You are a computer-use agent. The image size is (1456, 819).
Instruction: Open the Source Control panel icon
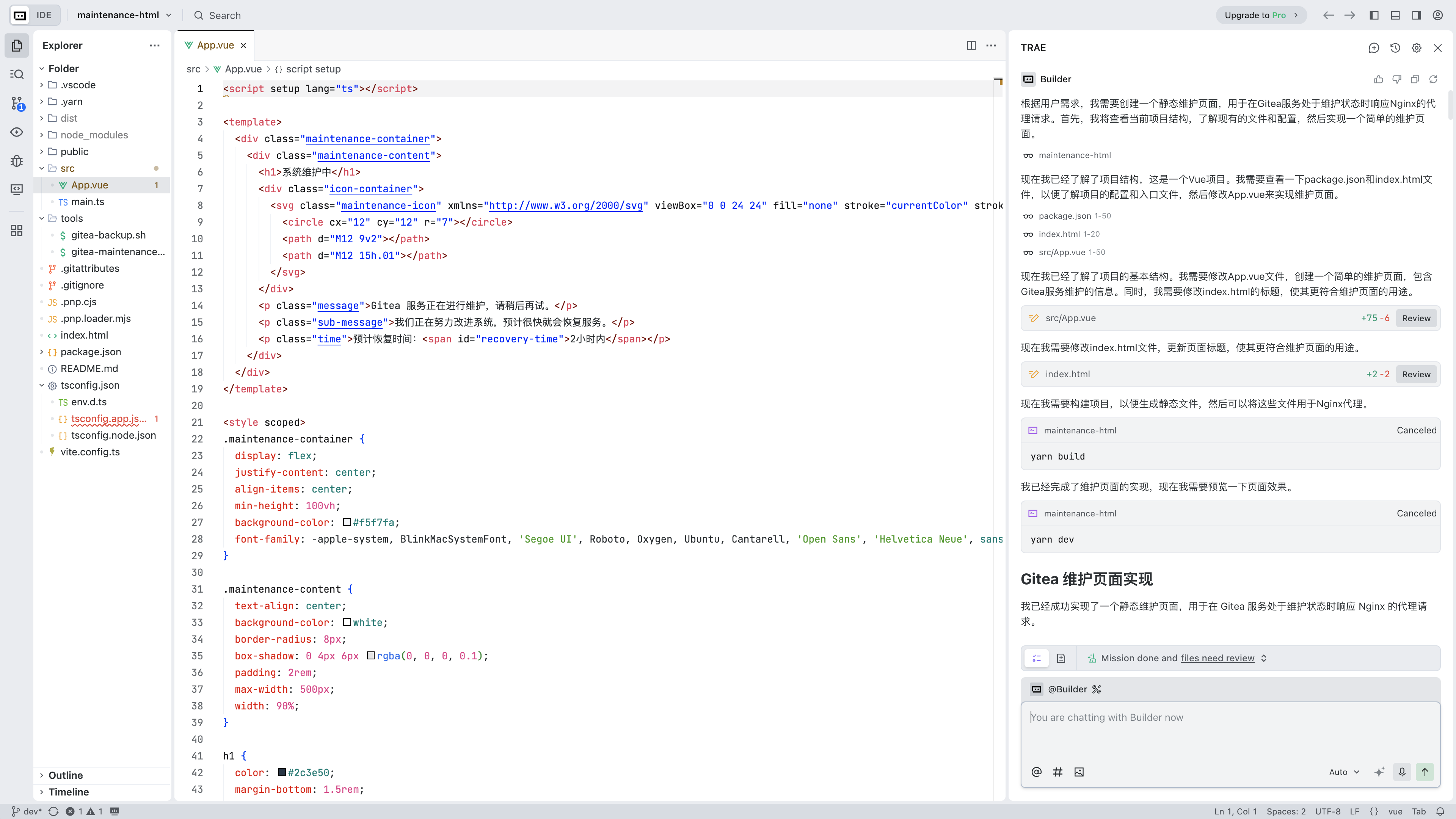[16, 103]
